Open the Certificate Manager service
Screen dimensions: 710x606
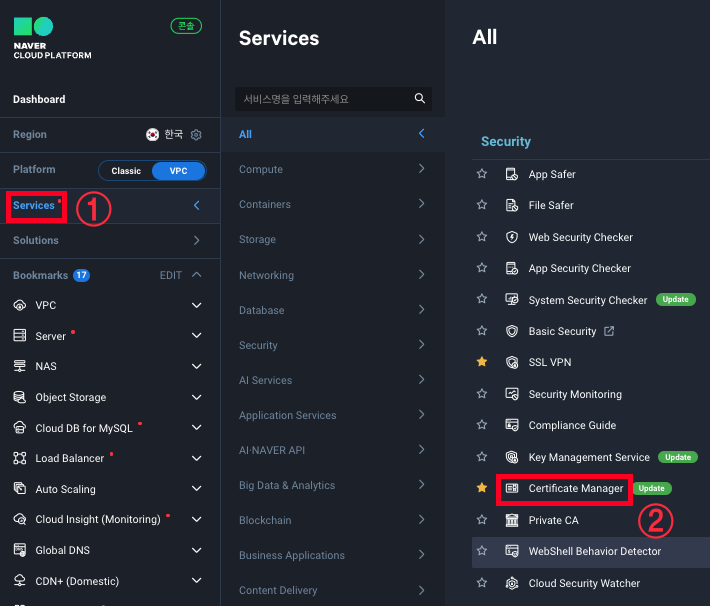(x=576, y=488)
